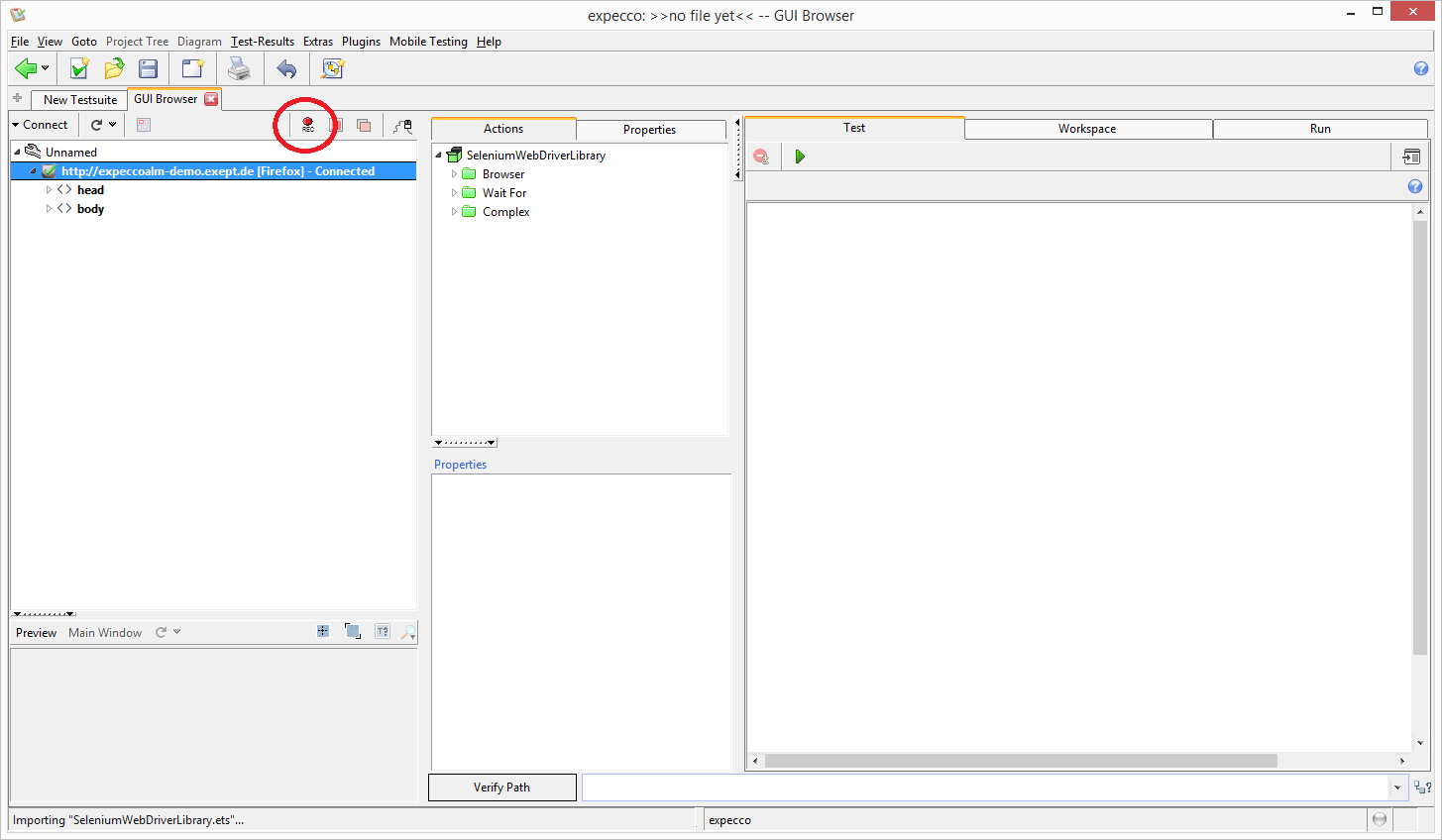Save the file with the floppy disk icon

click(x=148, y=68)
